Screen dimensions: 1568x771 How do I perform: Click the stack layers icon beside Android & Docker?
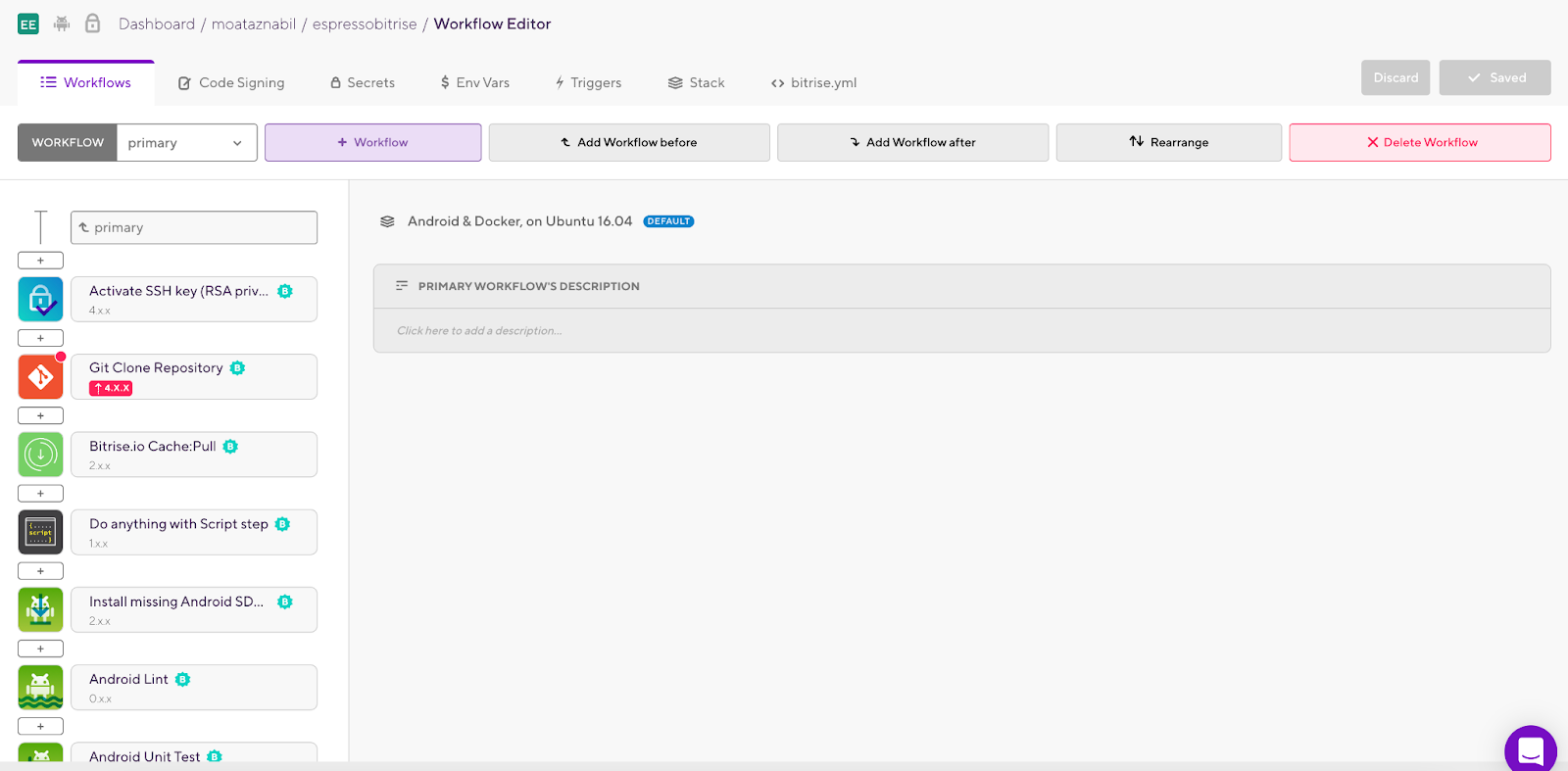click(387, 221)
